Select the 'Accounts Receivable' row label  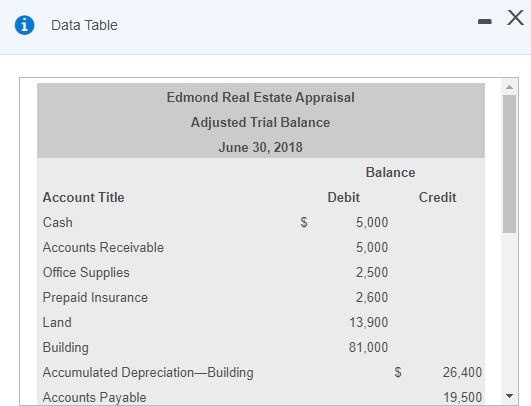[x=103, y=248]
